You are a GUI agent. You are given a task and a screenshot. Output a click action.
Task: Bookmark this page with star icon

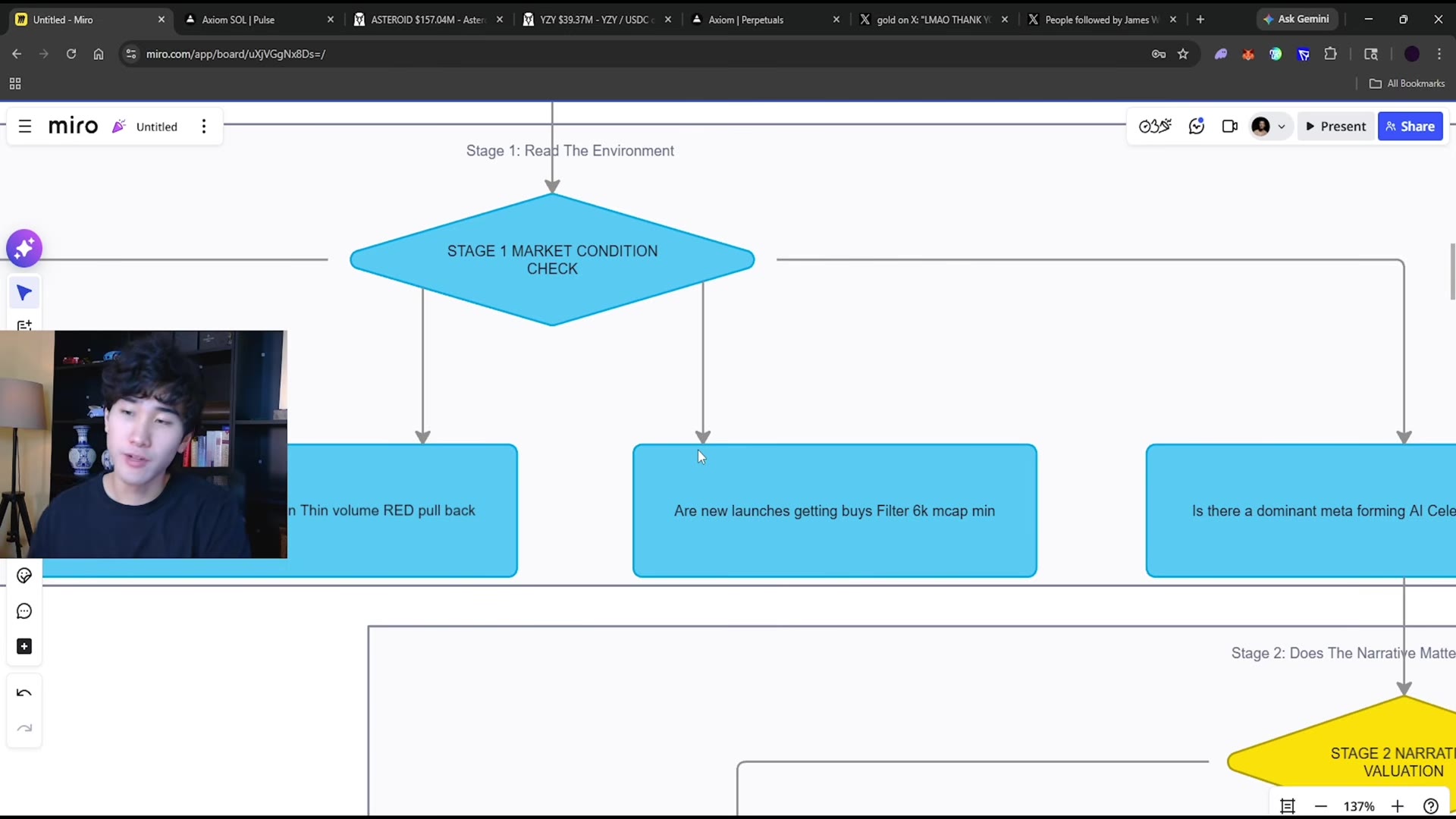(x=1183, y=54)
